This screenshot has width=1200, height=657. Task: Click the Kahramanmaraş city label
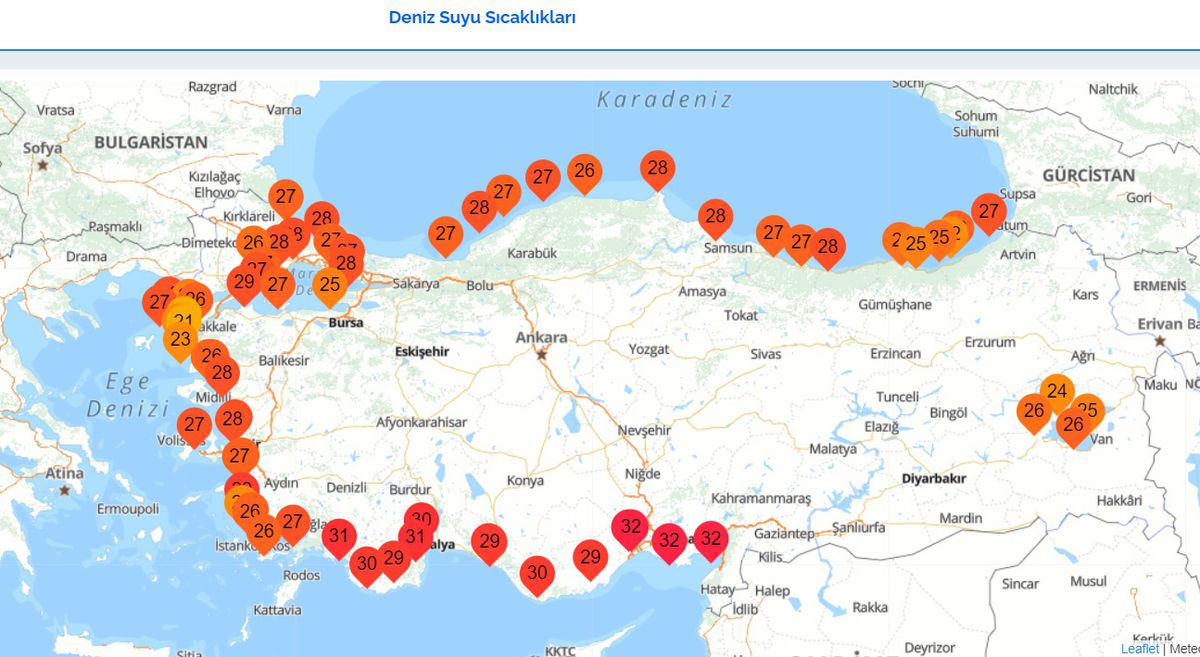pyautogui.click(x=761, y=498)
